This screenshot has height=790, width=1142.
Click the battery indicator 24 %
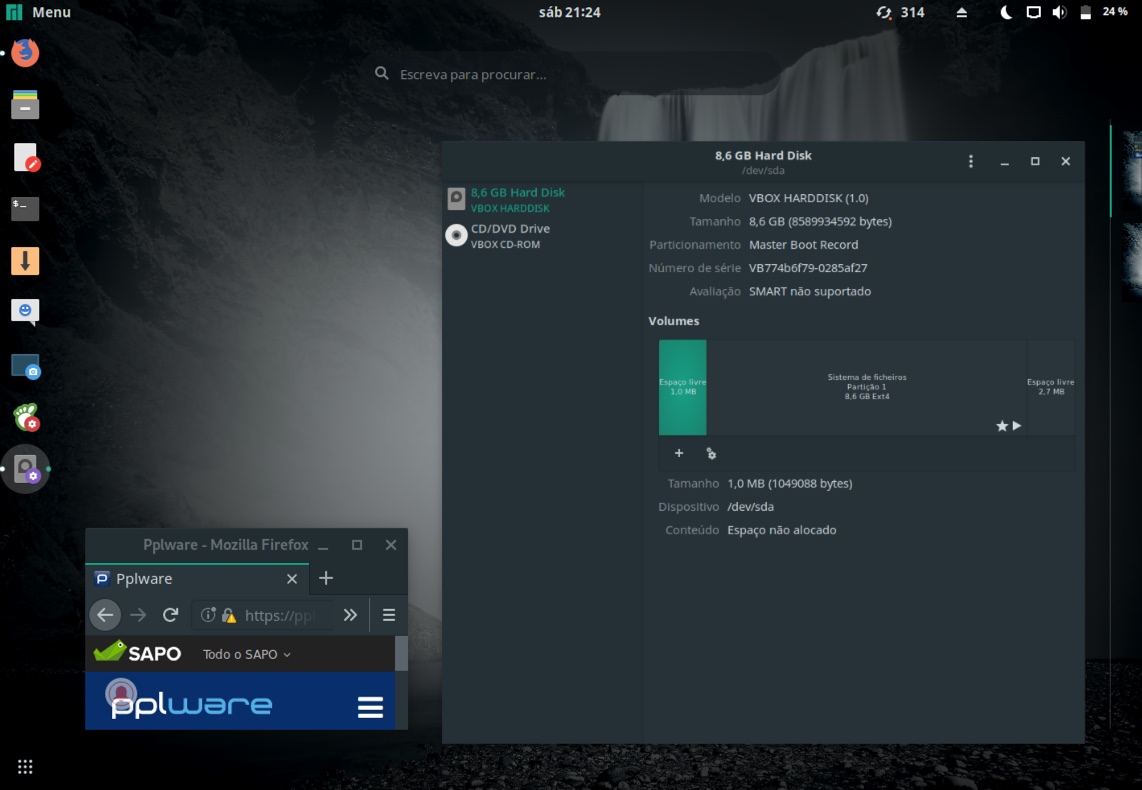coord(1103,12)
